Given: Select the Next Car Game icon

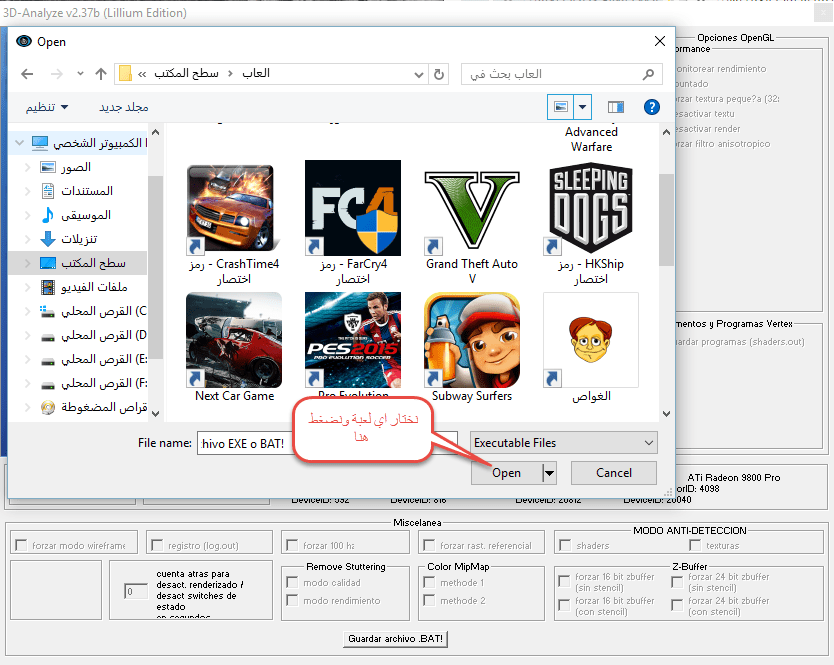Looking at the screenshot, I should pyautogui.click(x=233, y=340).
